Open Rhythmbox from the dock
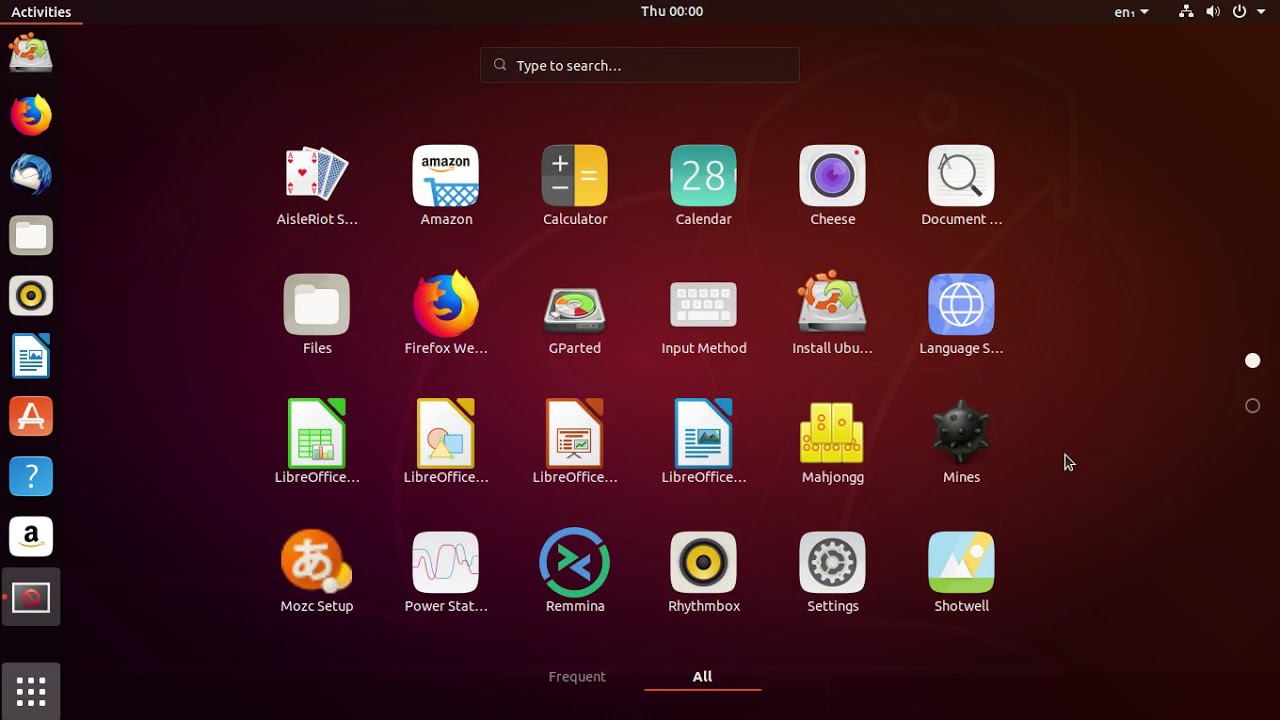 click(31, 296)
